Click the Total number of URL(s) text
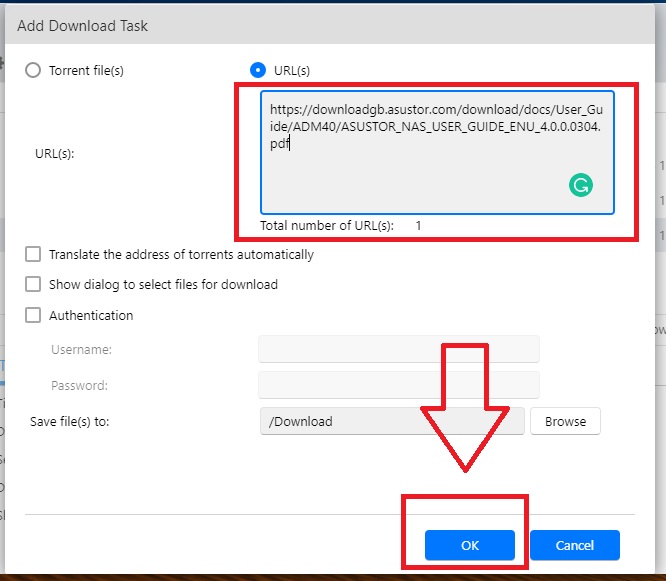Viewport: 666px width, 581px height. (326, 226)
